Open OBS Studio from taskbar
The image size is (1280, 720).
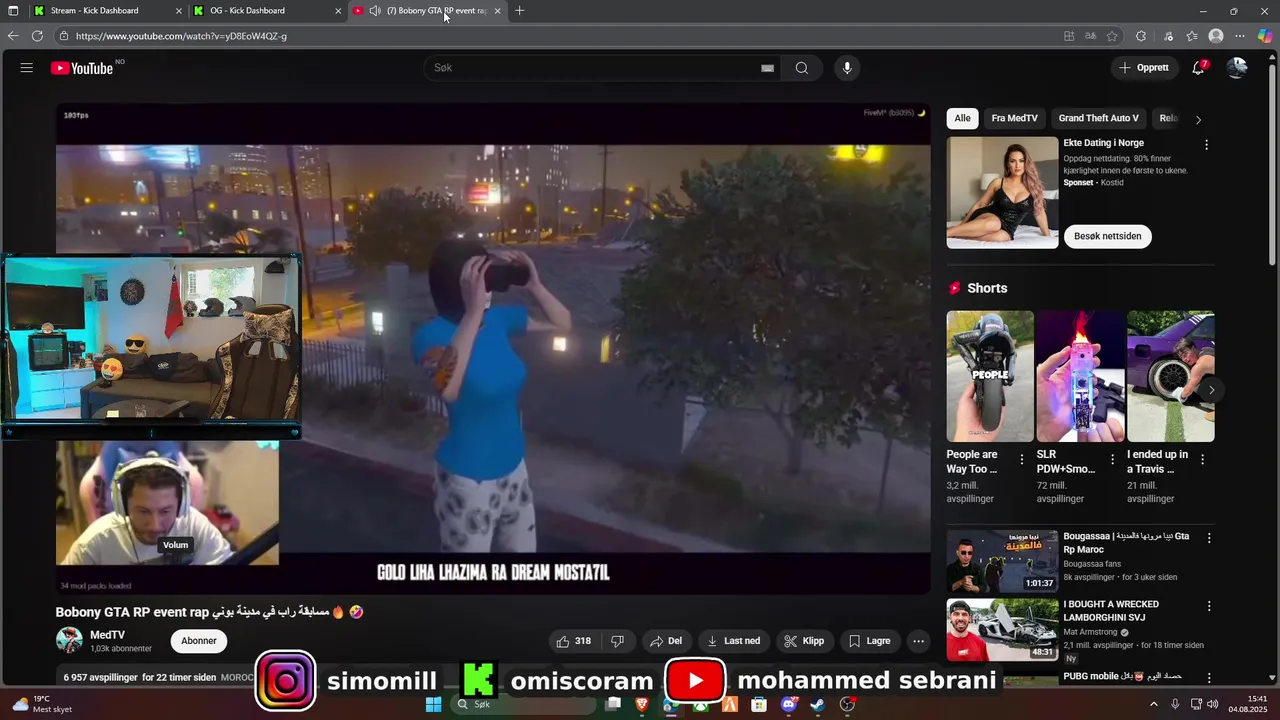pos(848,704)
